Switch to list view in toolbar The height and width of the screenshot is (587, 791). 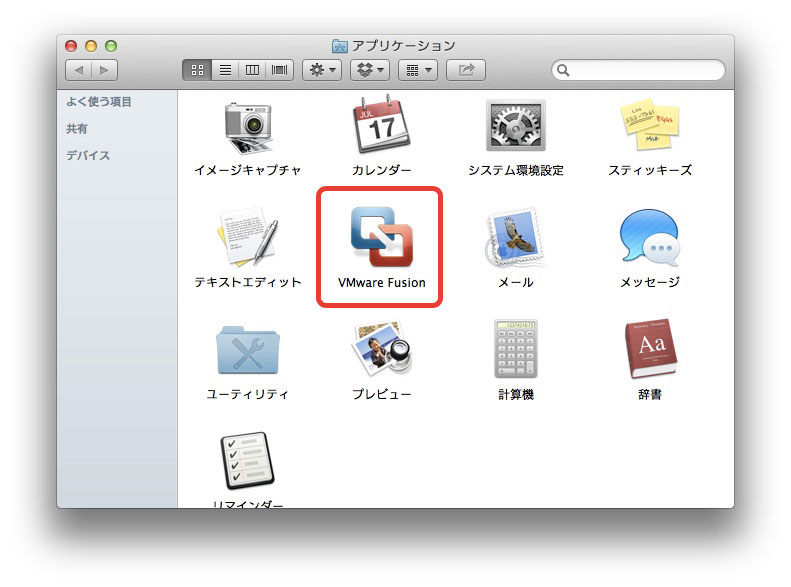pos(225,70)
